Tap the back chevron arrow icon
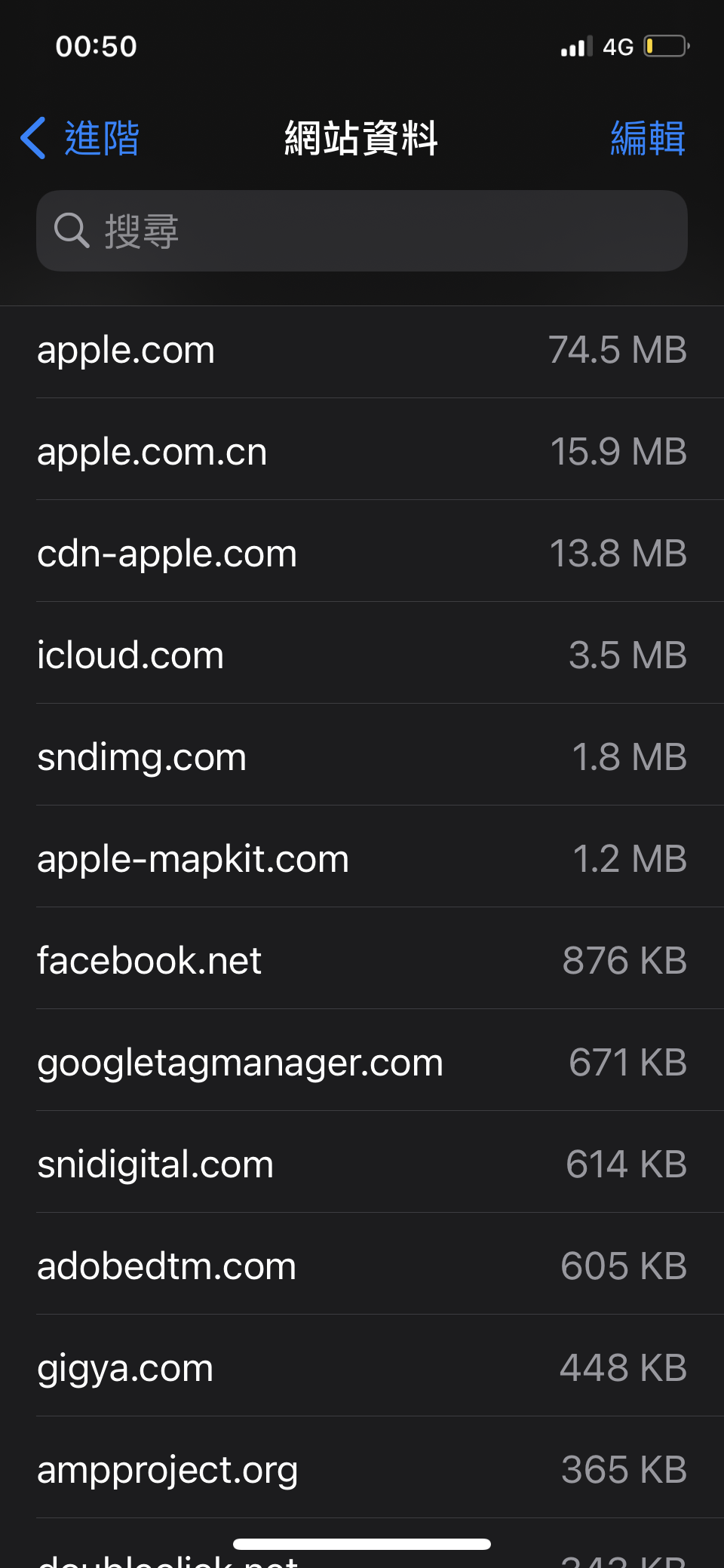This screenshot has height=1568, width=724. point(33,138)
